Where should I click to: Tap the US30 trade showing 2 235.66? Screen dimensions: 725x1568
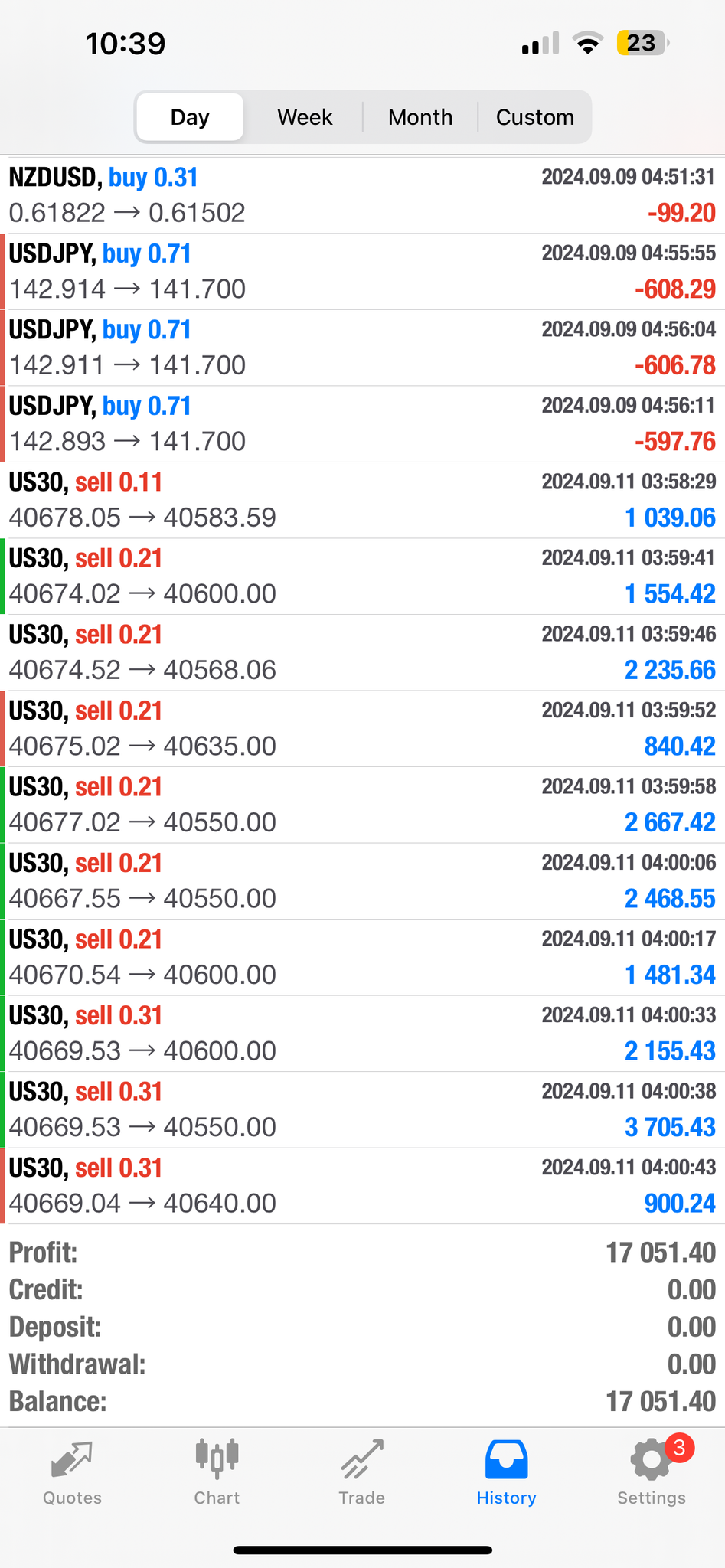pyautogui.click(x=362, y=652)
